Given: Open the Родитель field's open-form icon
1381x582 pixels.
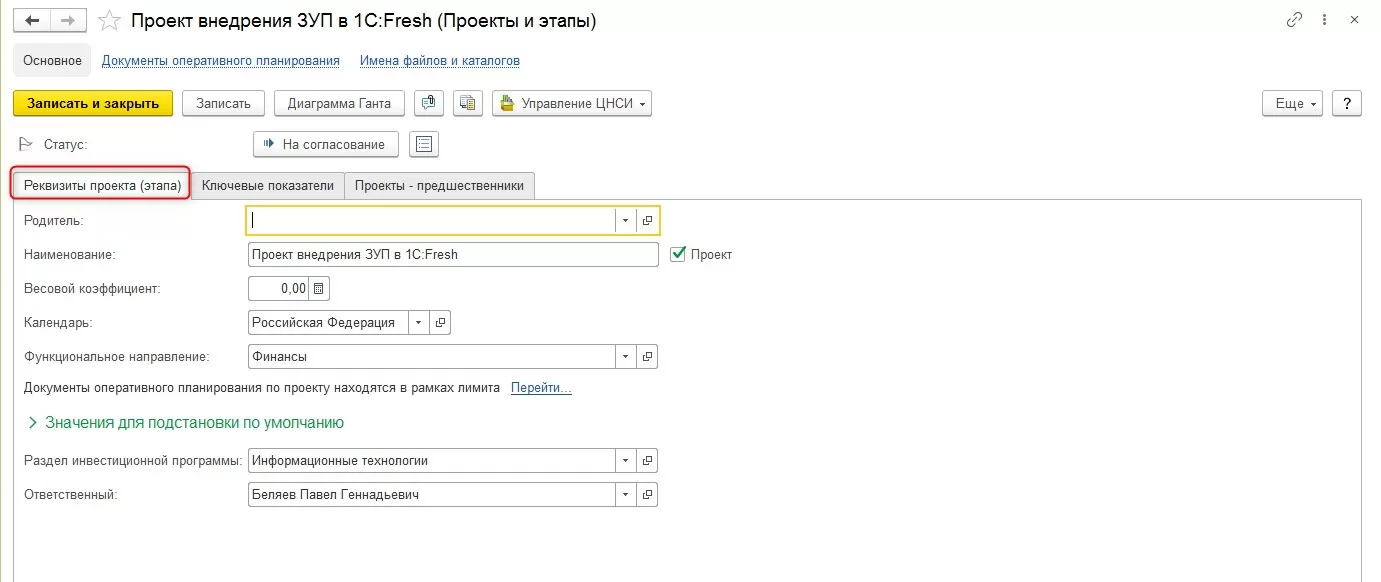Looking at the screenshot, I should pyautogui.click(x=647, y=220).
